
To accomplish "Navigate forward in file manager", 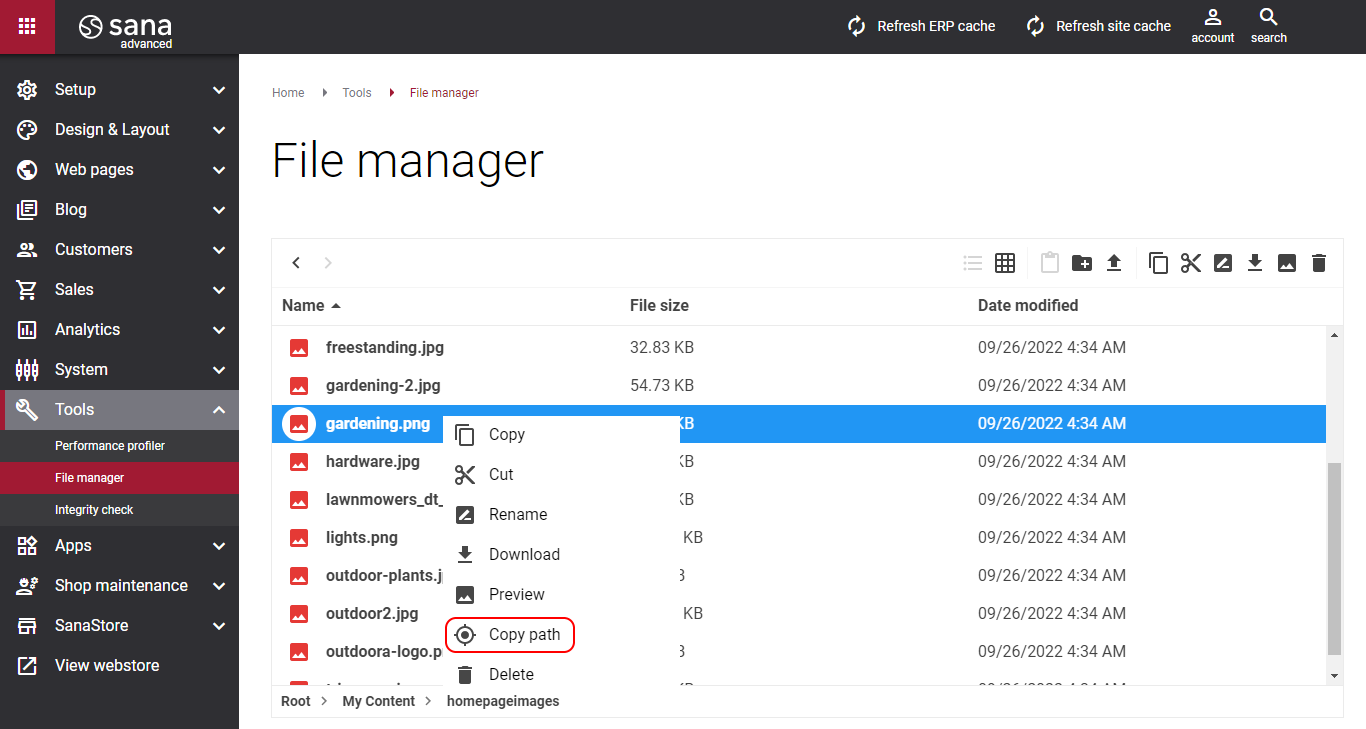I will [x=328, y=263].
